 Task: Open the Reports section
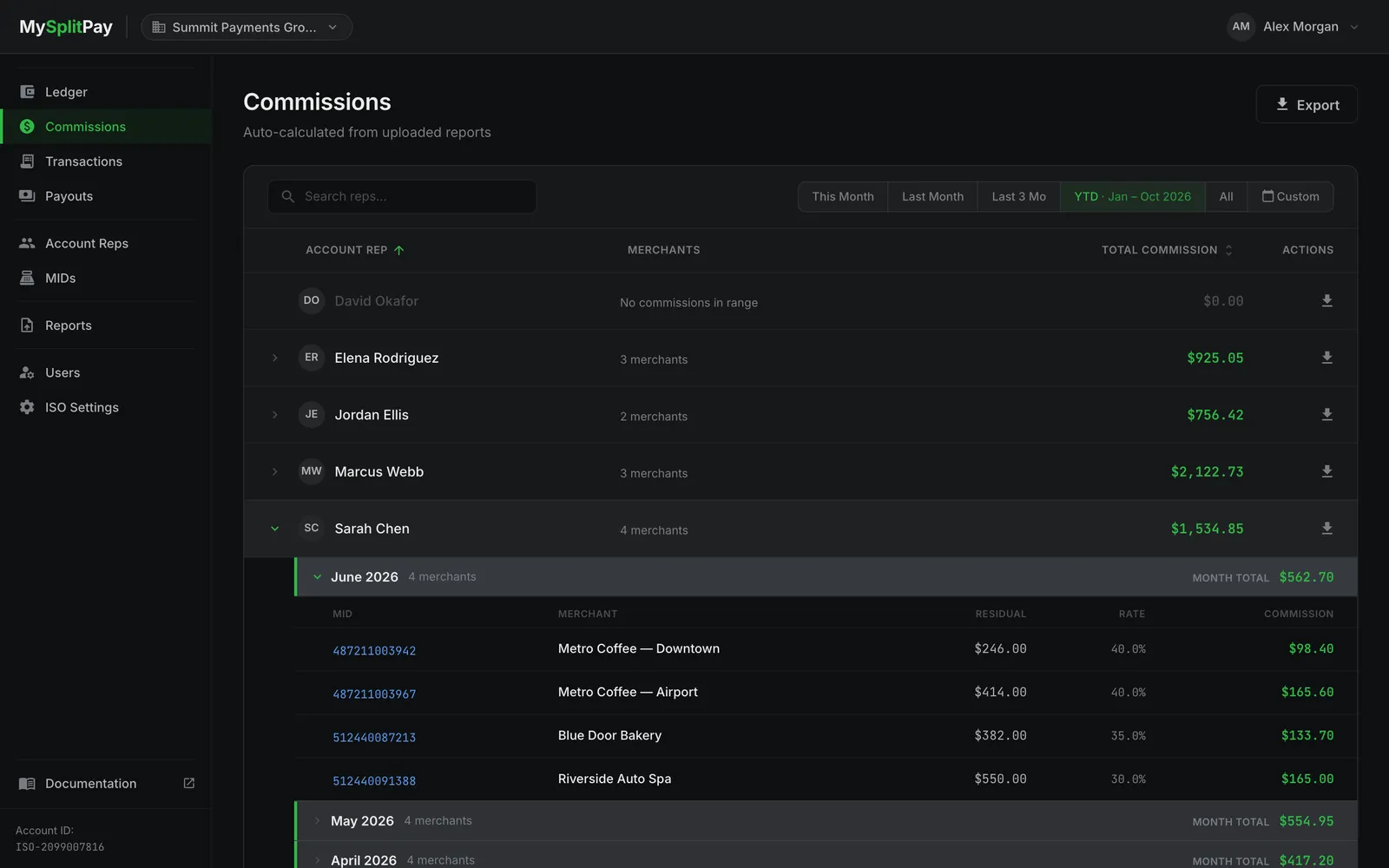106,325
